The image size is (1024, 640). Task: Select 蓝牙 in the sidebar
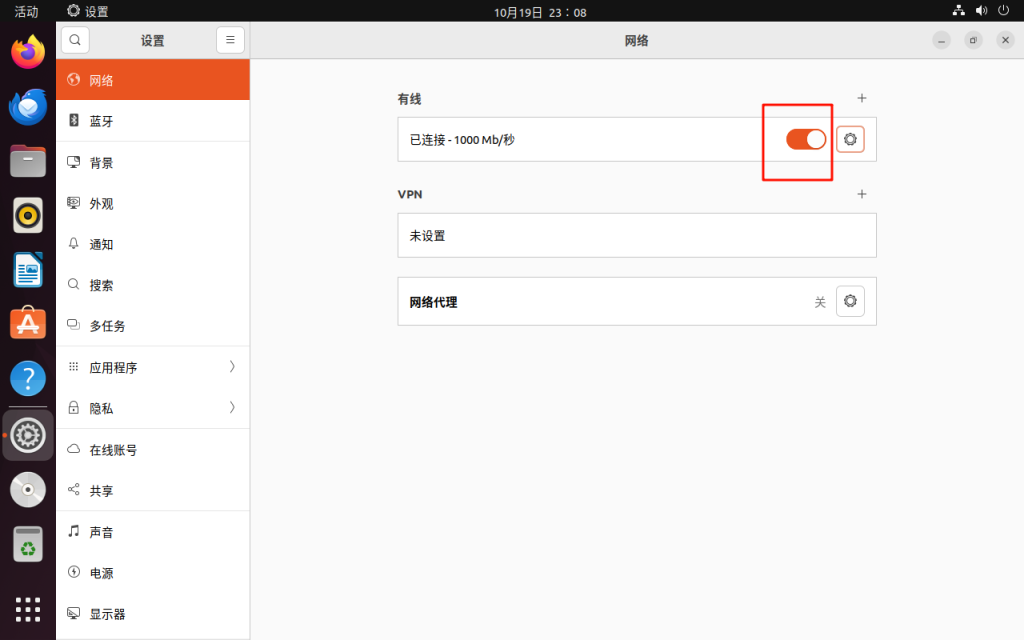152,121
